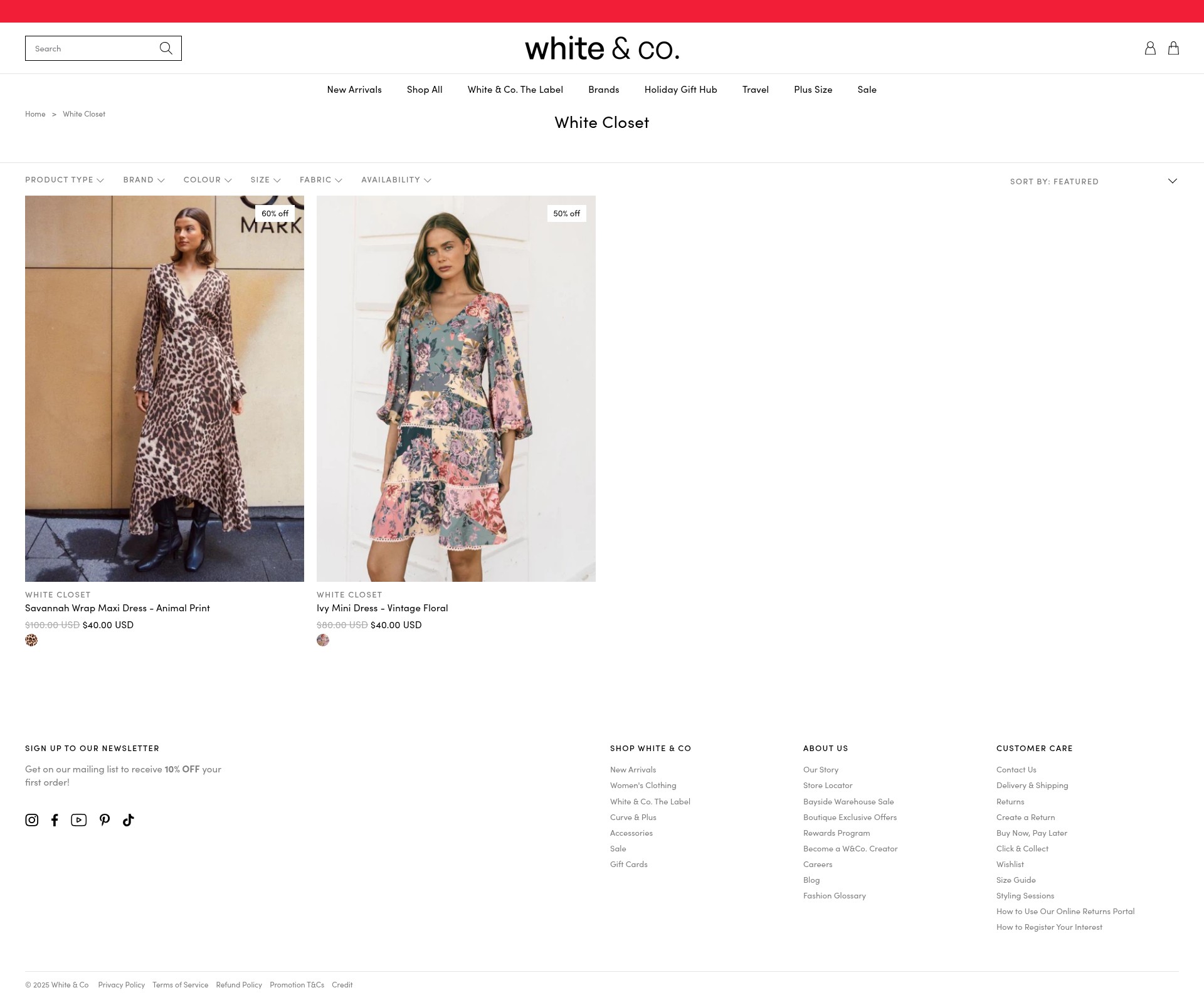Expand the Product Type filter
Viewport: 1204px width, 1000px height.
pyautogui.click(x=65, y=180)
